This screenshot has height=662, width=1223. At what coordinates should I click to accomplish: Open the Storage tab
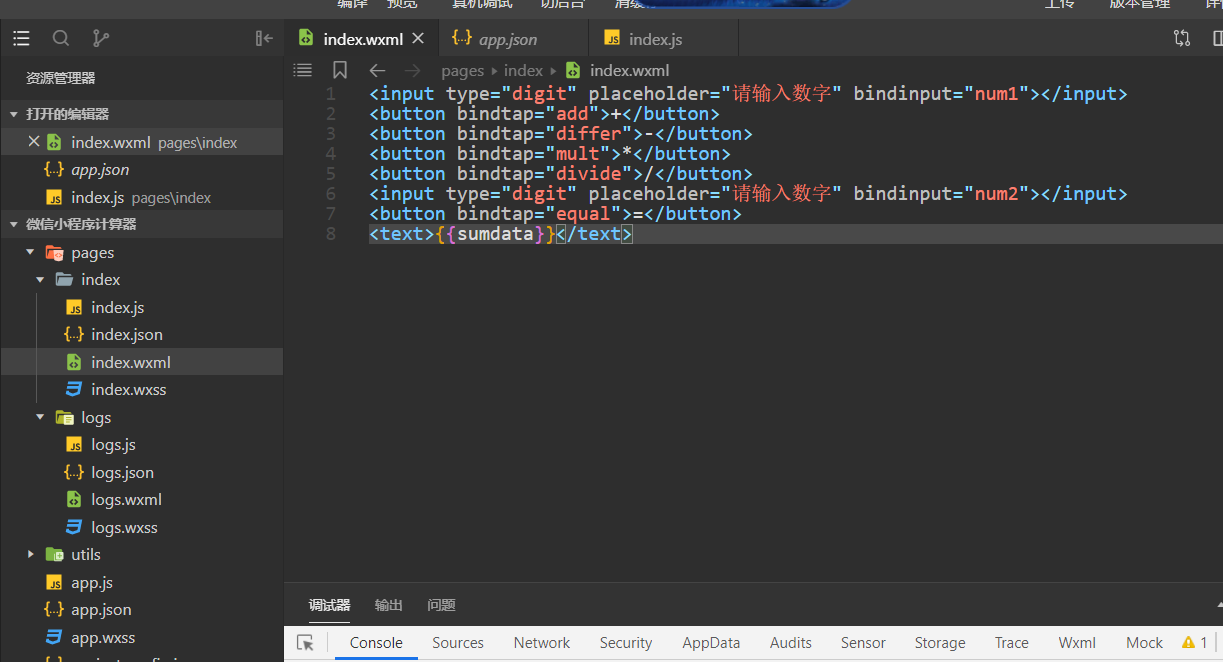pyautogui.click(x=940, y=643)
